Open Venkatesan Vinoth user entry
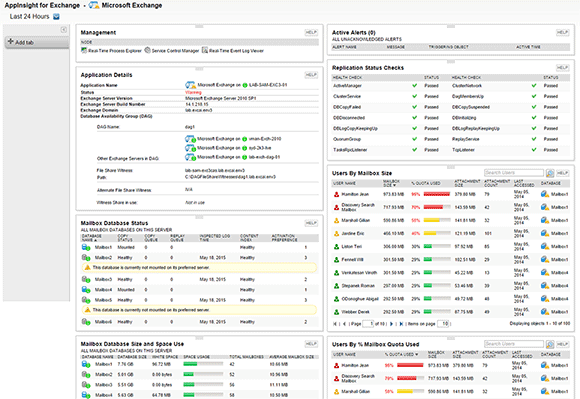 (359, 273)
